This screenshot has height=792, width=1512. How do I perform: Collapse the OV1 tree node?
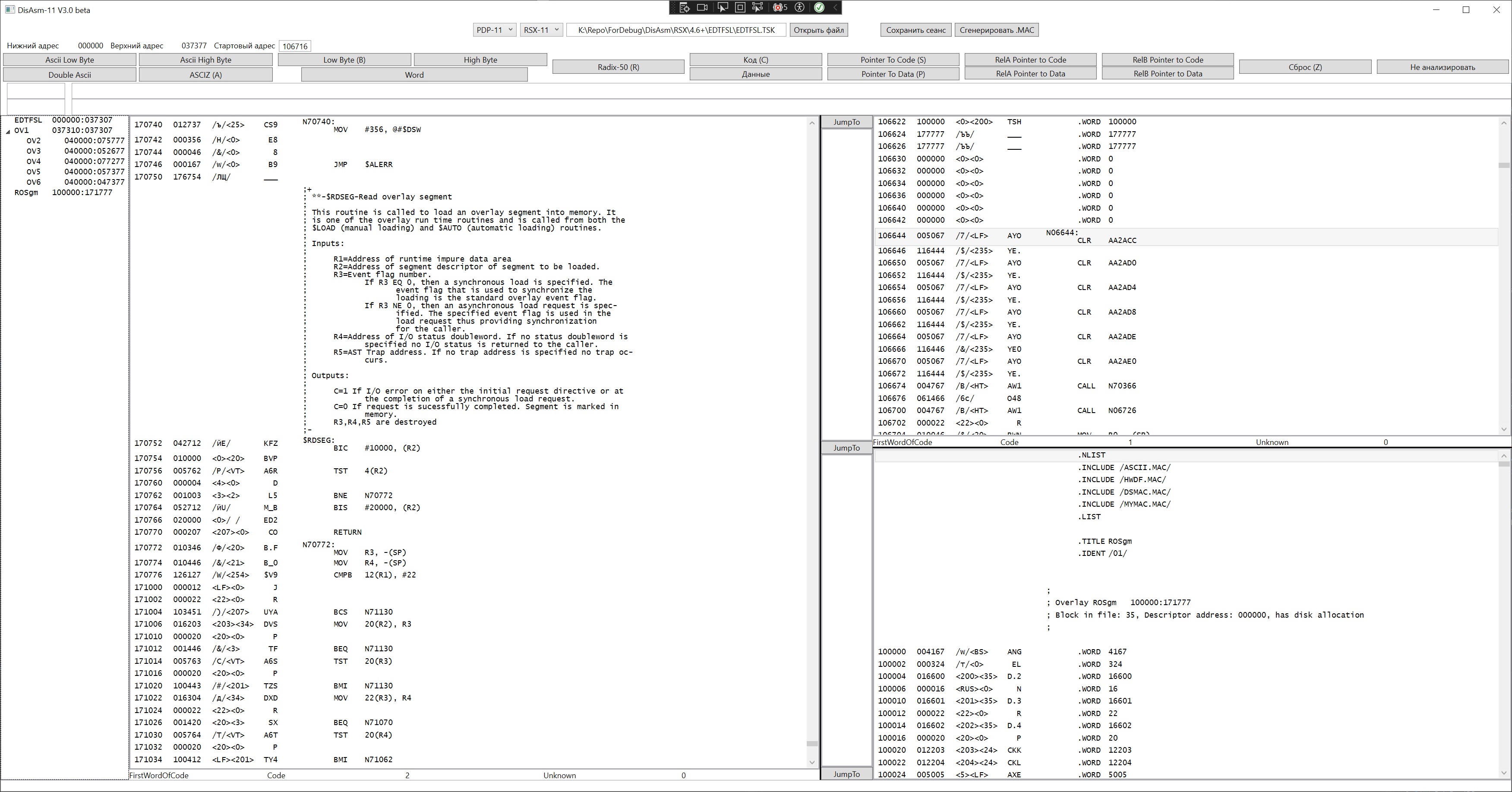tap(8, 131)
